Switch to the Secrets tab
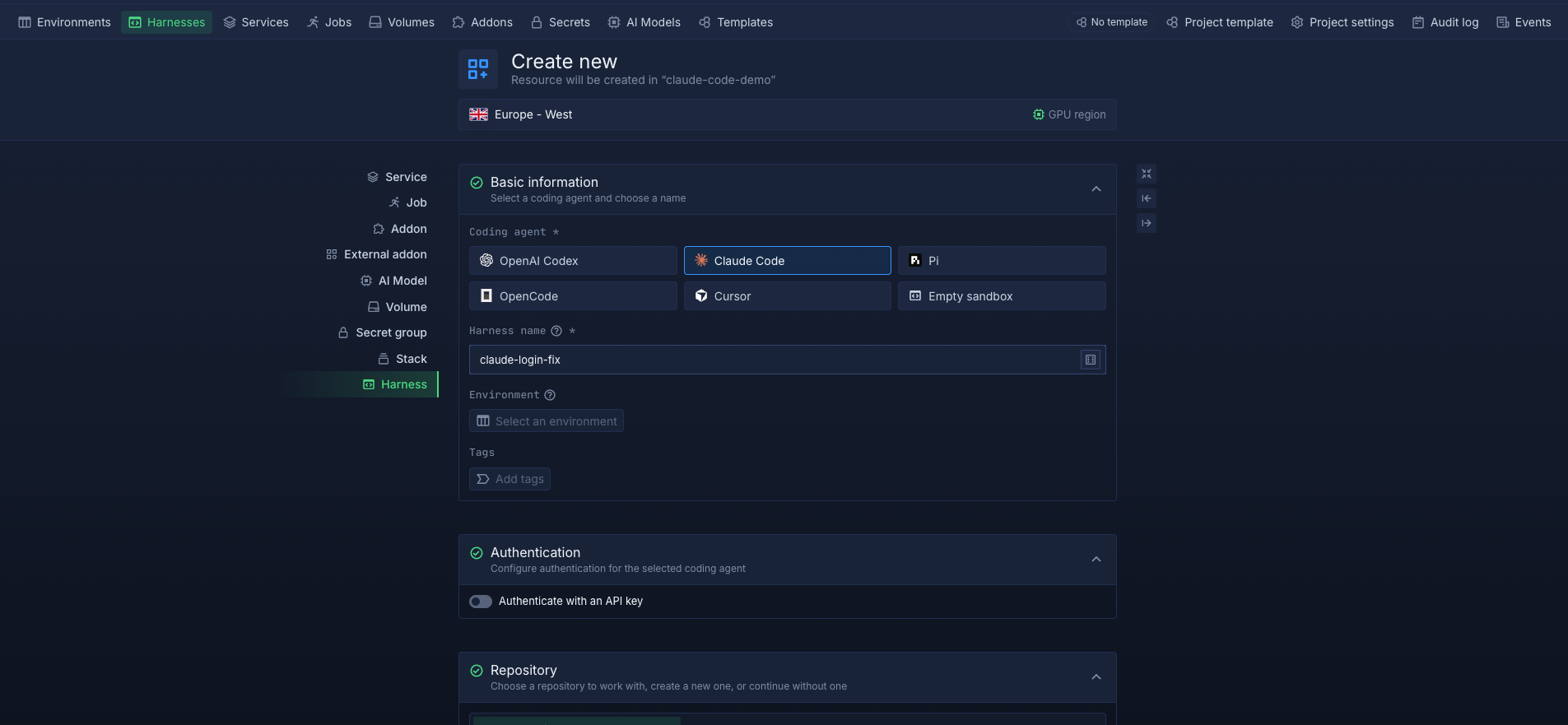Screen dimensions: 1568x725 561,22
